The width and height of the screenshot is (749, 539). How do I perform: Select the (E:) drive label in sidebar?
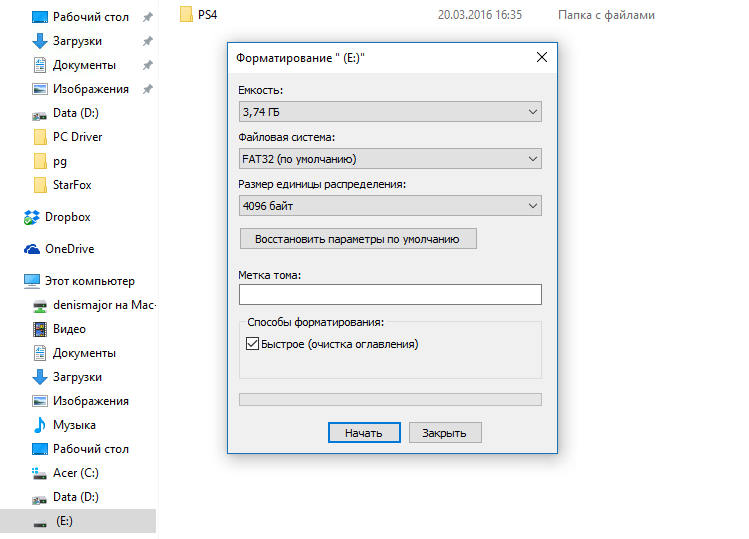tap(64, 521)
